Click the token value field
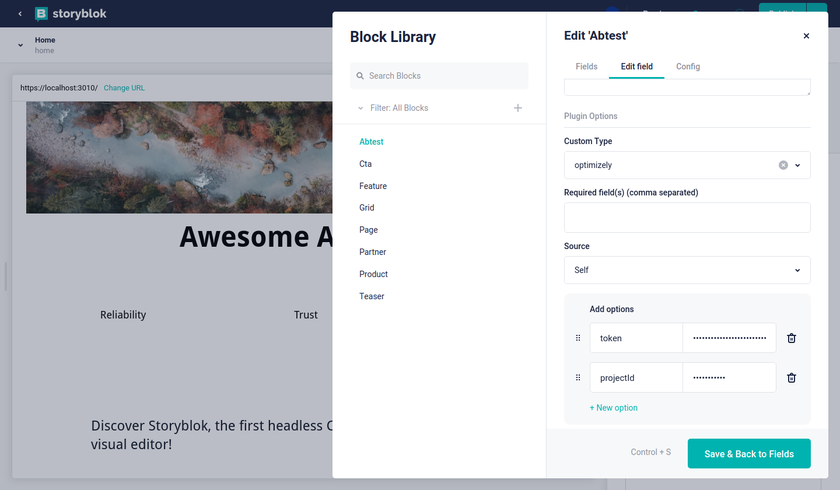The height and width of the screenshot is (490, 840). (729, 338)
